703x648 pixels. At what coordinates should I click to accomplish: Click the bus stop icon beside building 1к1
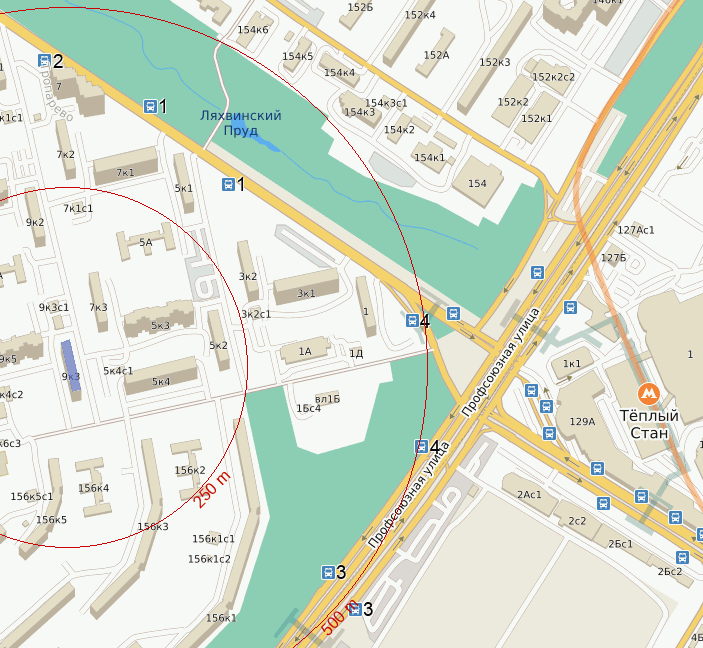click(x=531, y=390)
